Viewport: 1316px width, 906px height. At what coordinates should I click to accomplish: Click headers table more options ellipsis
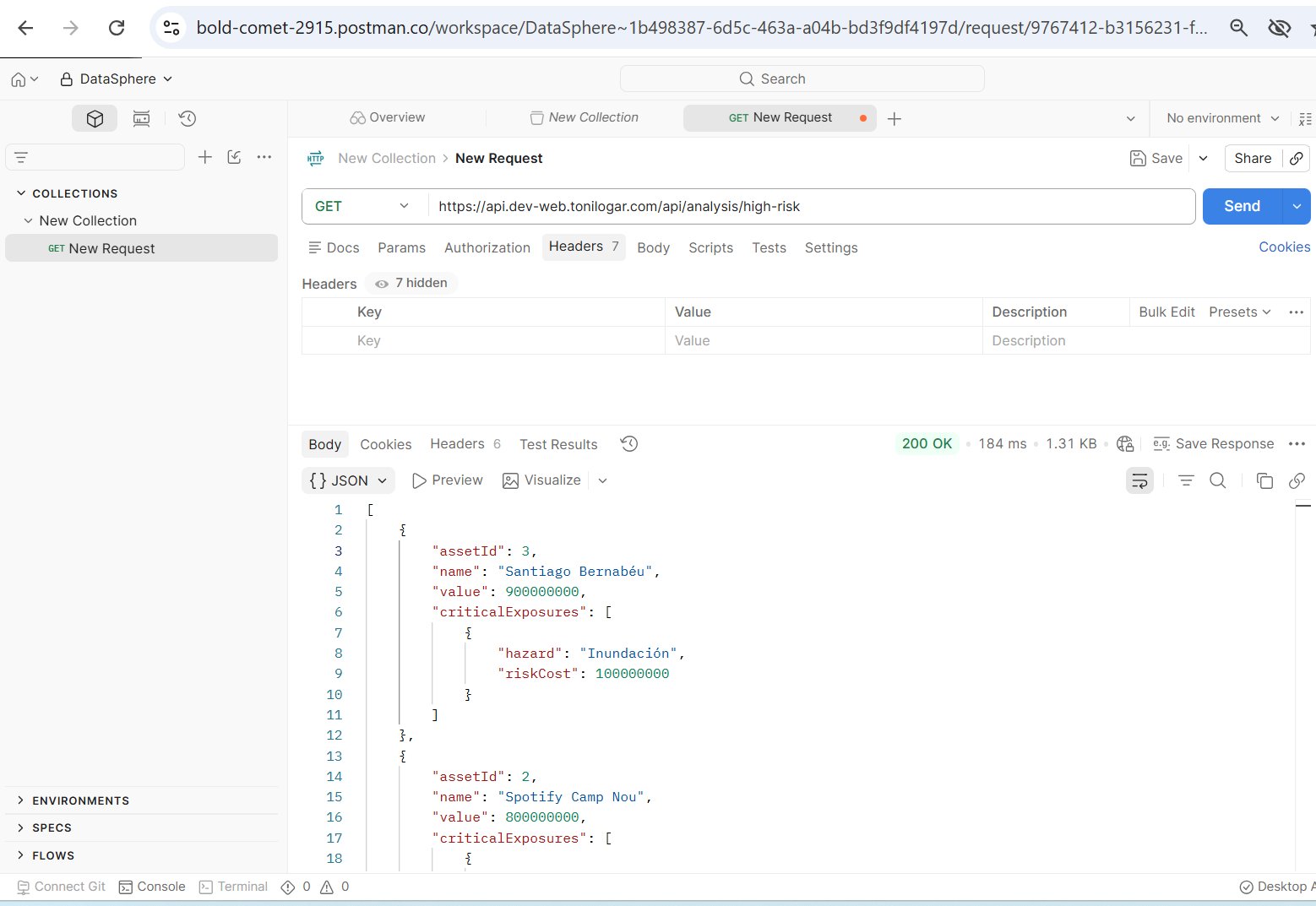[x=1297, y=312]
